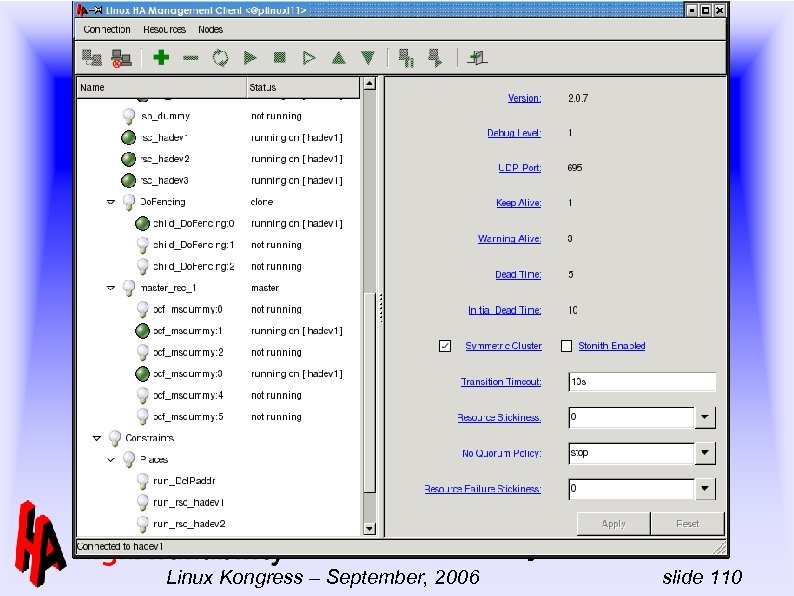Click the No Quorum Policy stop field
The height and width of the screenshot is (596, 794).
[x=631, y=453]
